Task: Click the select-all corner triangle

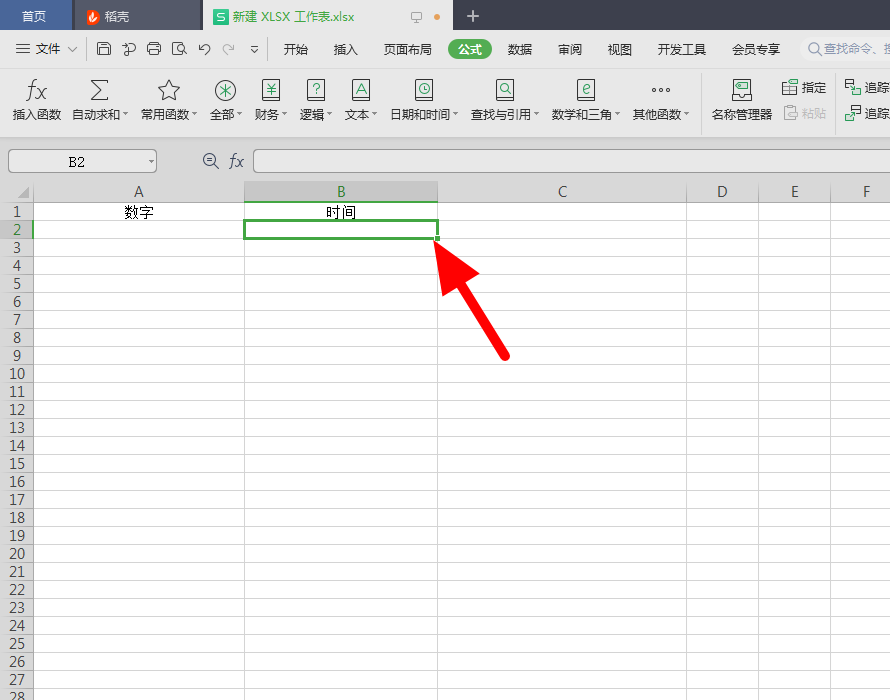Action: pos(23,192)
